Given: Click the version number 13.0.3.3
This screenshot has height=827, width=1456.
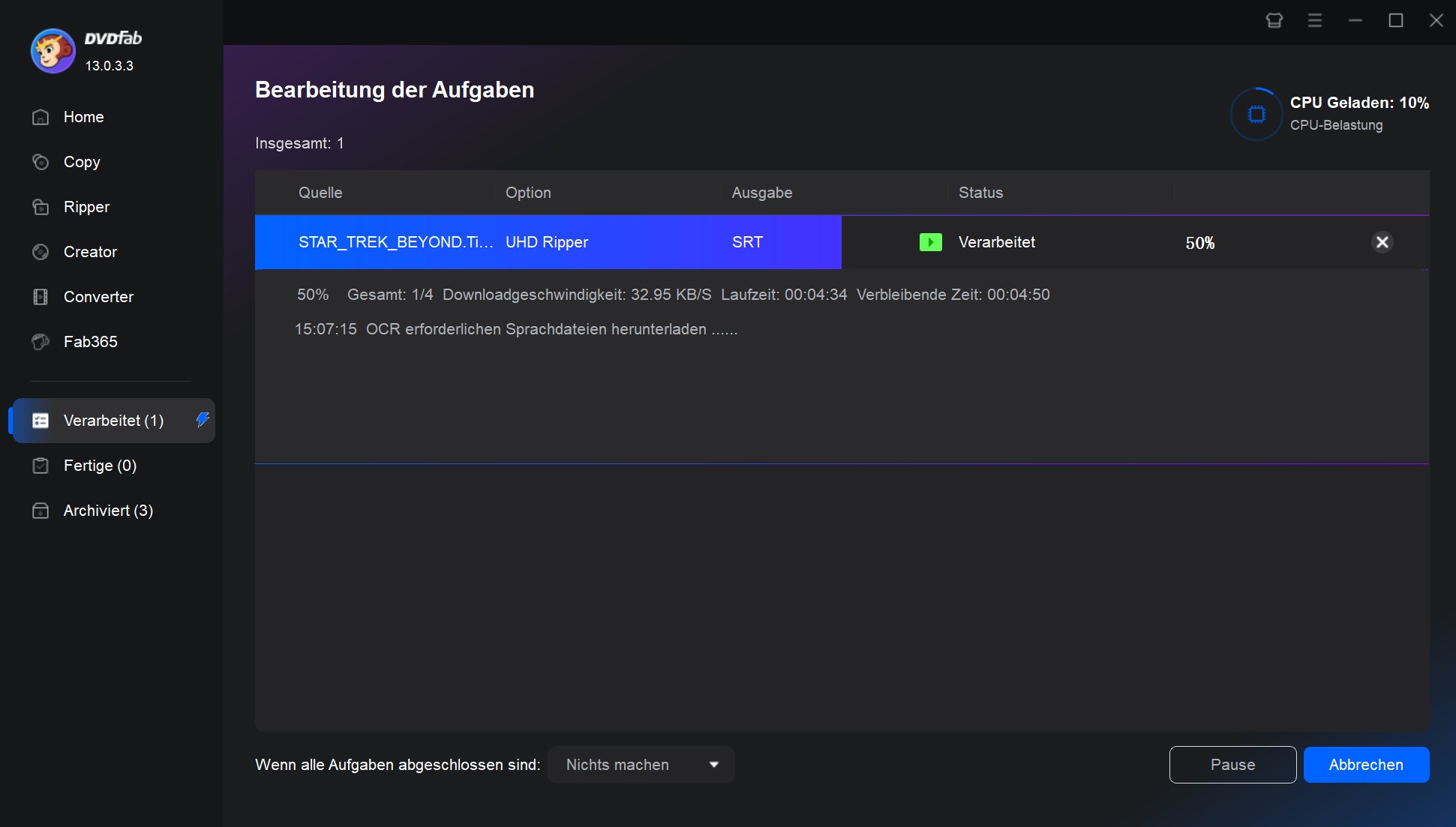Looking at the screenshot, I should pyautogui.click(x=110, y=66).
